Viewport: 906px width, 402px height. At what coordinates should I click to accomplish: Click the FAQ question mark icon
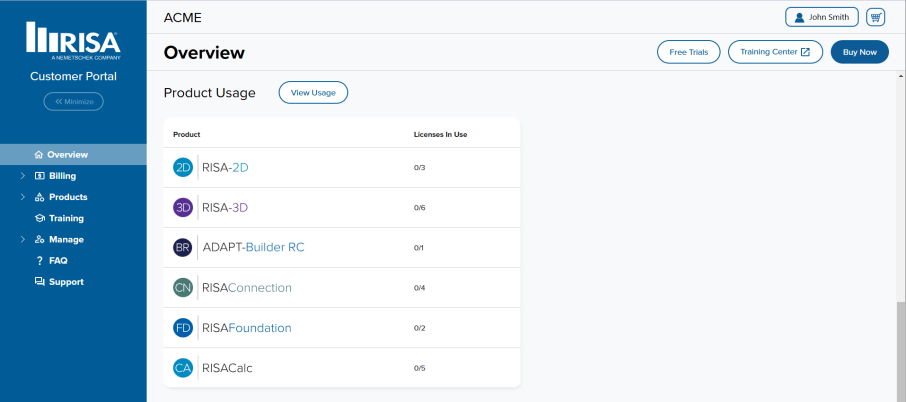(40, 260)
